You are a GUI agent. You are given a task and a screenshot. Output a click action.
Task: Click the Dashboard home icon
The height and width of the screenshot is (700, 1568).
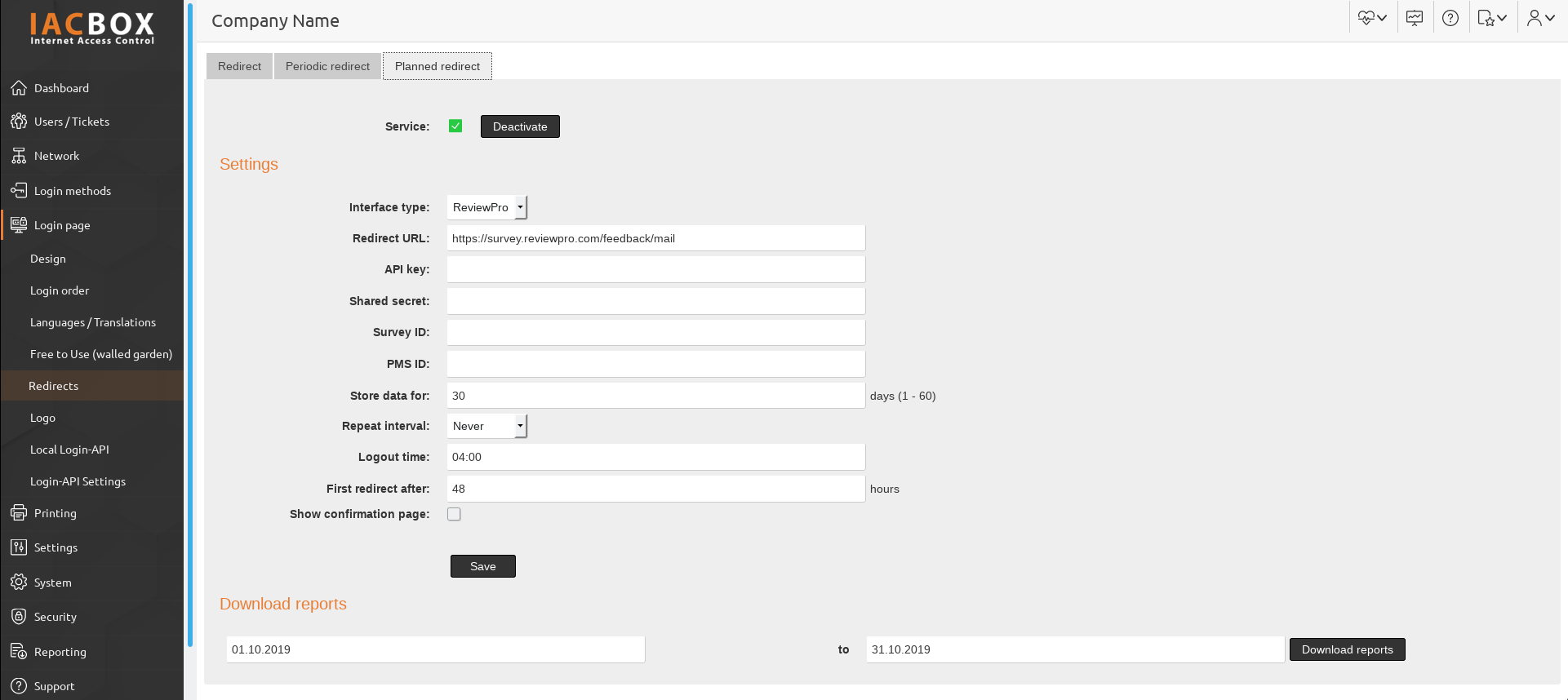[19, 88]
